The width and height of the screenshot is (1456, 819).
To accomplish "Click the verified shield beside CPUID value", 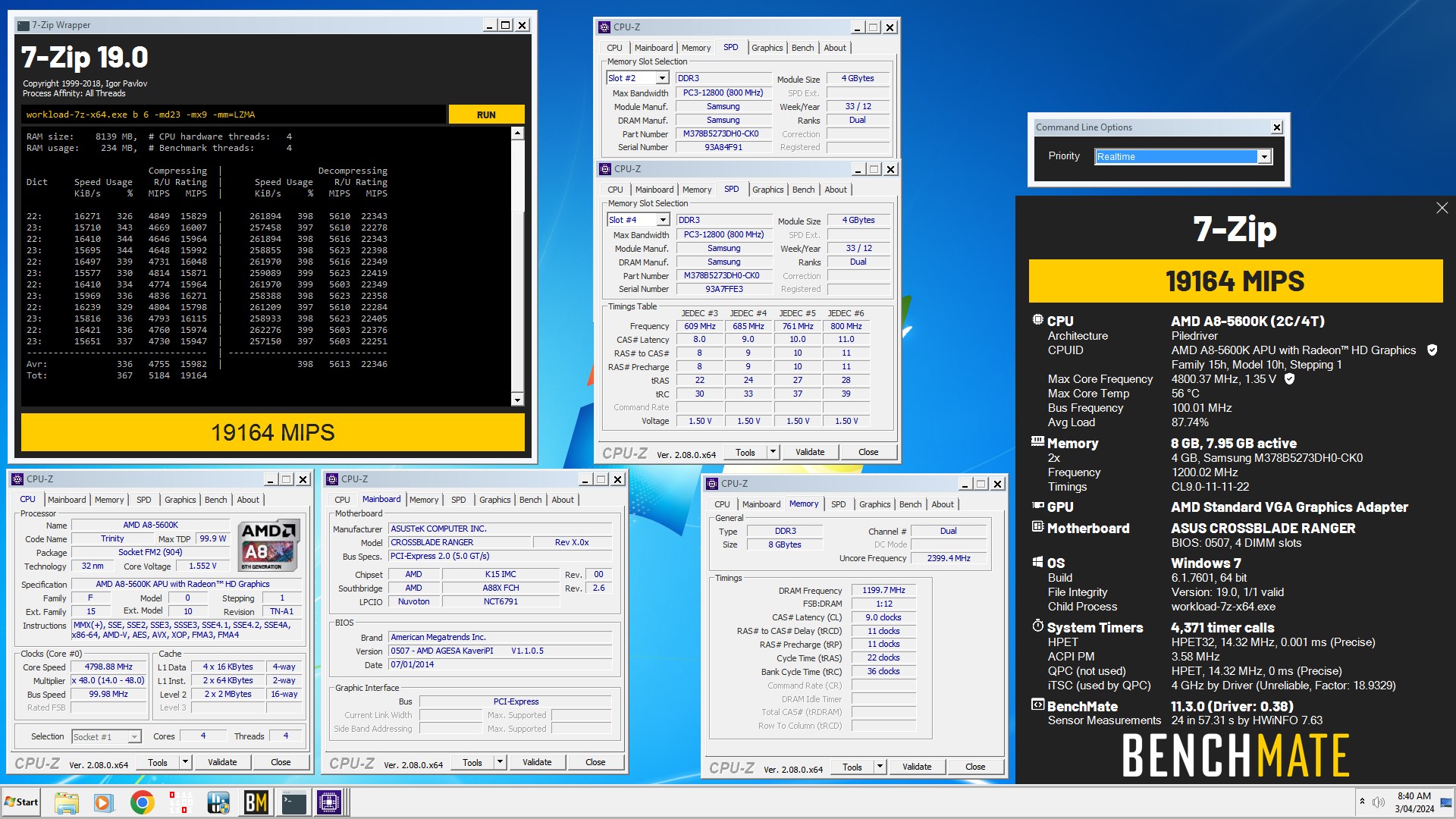I will pos(1432,350).
